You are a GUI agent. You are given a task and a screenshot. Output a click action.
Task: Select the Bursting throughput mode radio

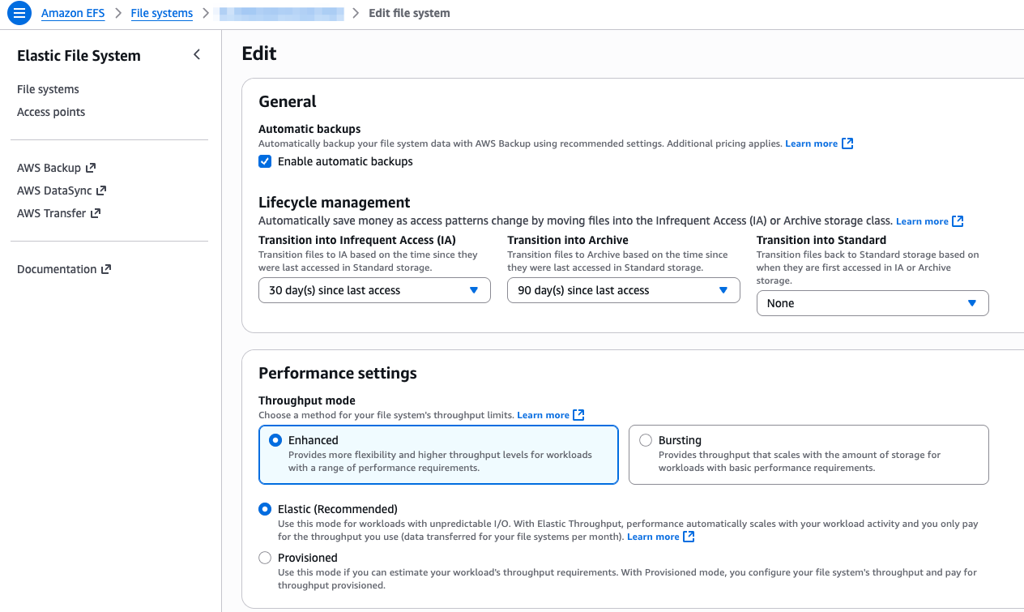coord(646,440)
